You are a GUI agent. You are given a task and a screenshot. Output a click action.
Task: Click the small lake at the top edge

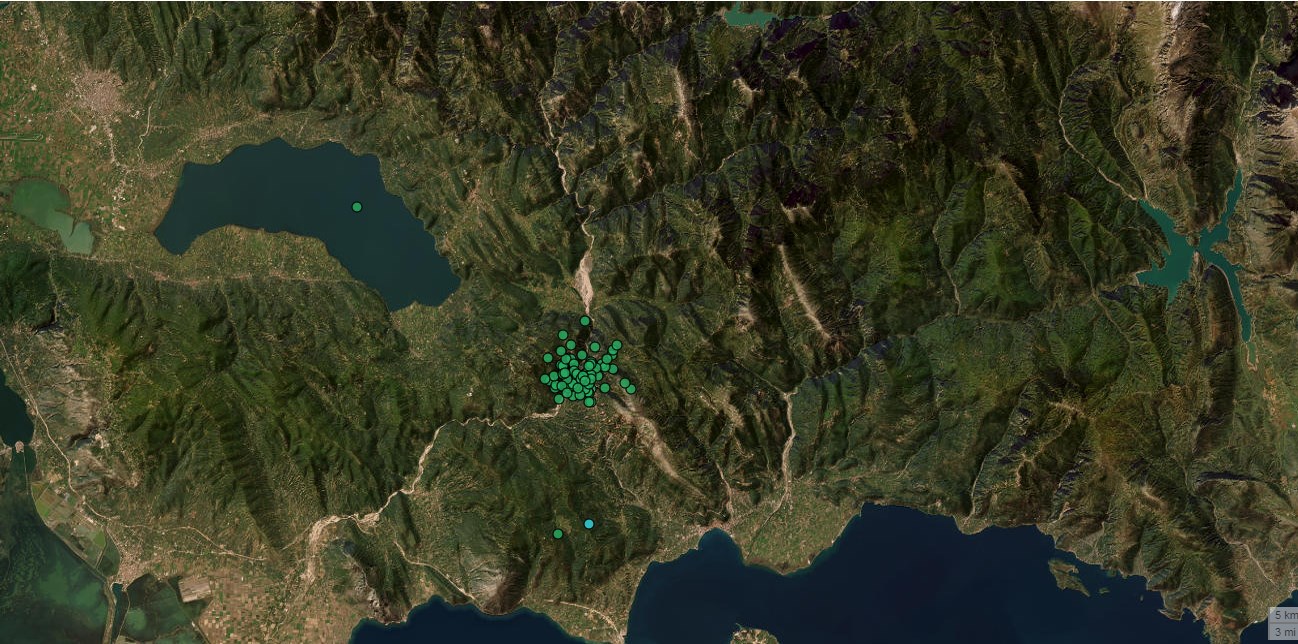[x=750, y=16]
